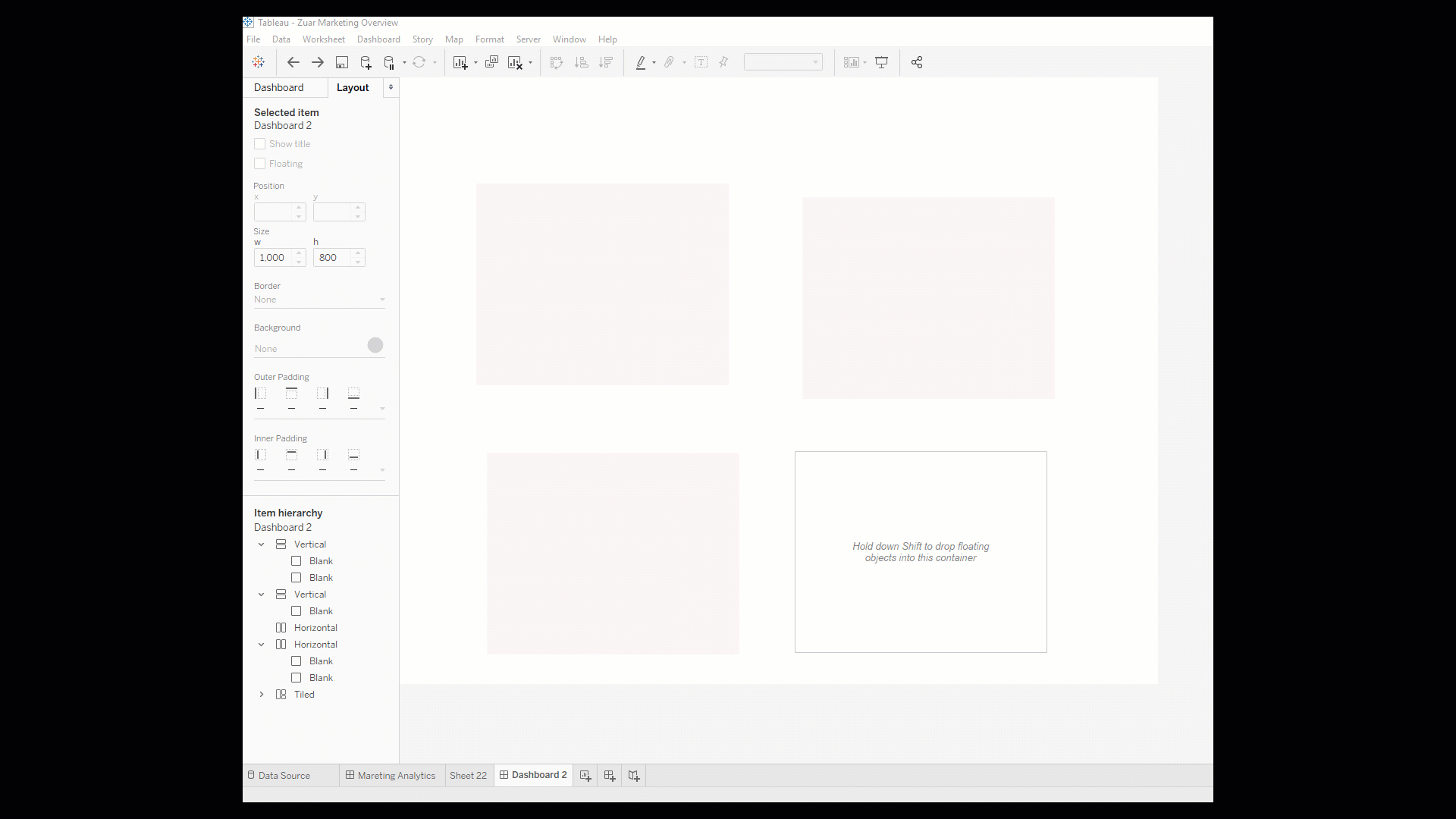Select first Blank under first Vertical
The height and width of the screenshot is (819, 1456).
pyautogui.click(x=321, y=561)
